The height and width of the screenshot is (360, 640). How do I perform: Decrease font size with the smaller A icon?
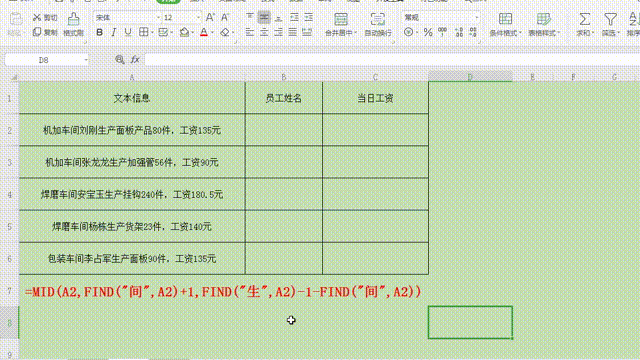(224, 17)
